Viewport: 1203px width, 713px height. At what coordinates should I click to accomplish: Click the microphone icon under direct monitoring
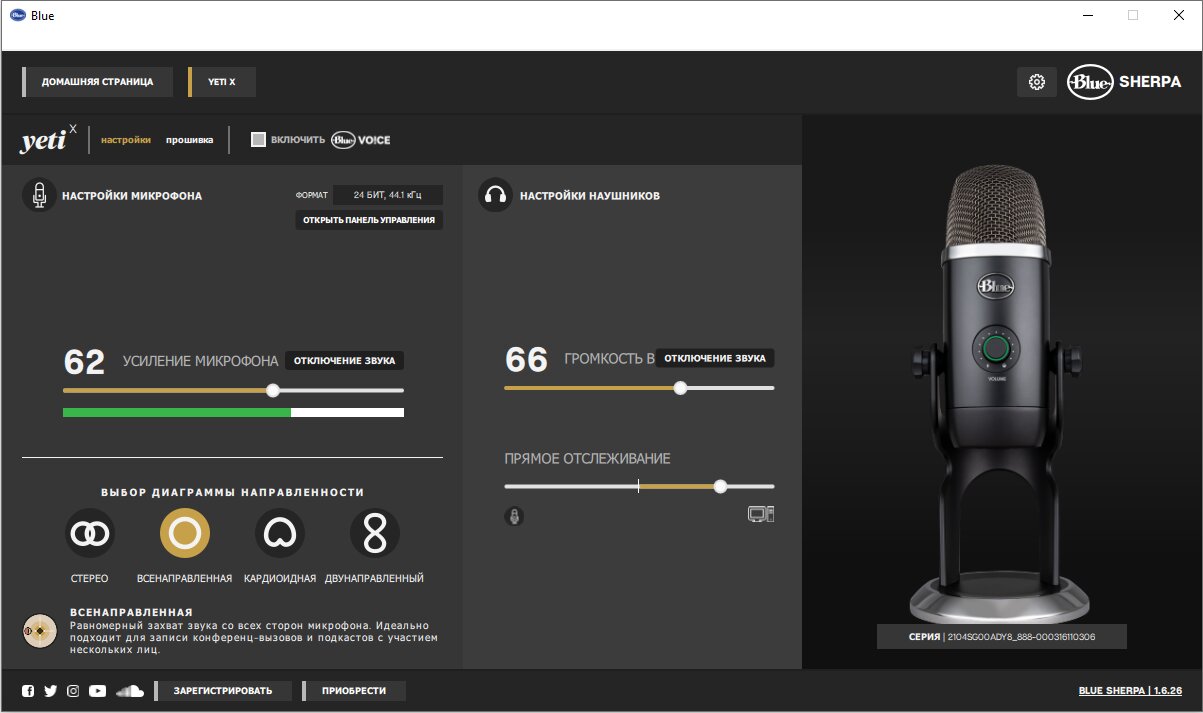[514, 516]
